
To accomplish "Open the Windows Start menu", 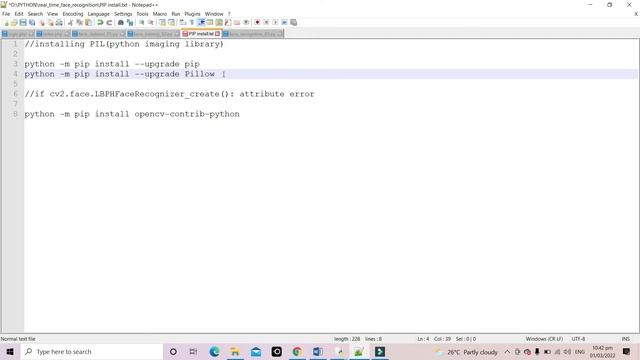I will click(x=10, y=351).
